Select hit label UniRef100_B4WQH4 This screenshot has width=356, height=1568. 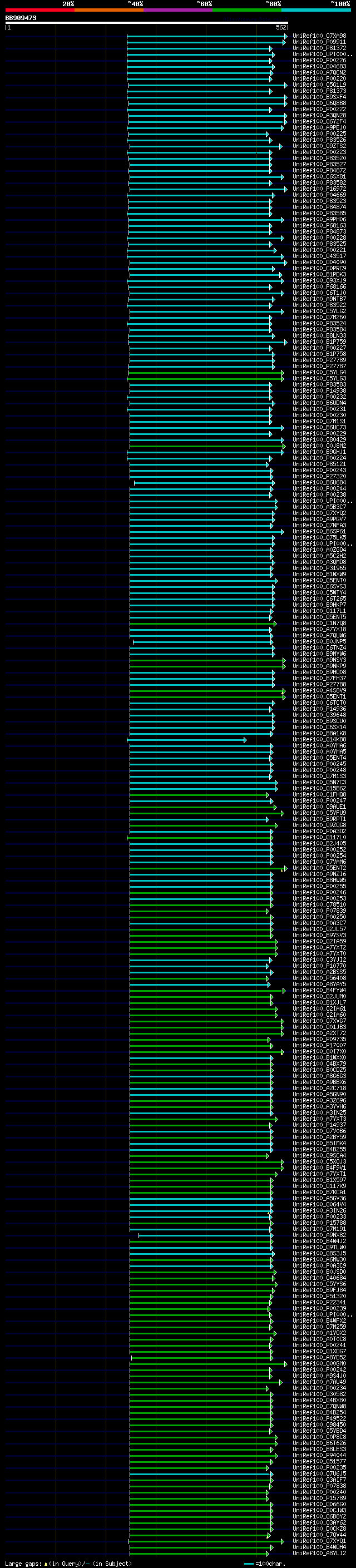(x=319, y=1547)
